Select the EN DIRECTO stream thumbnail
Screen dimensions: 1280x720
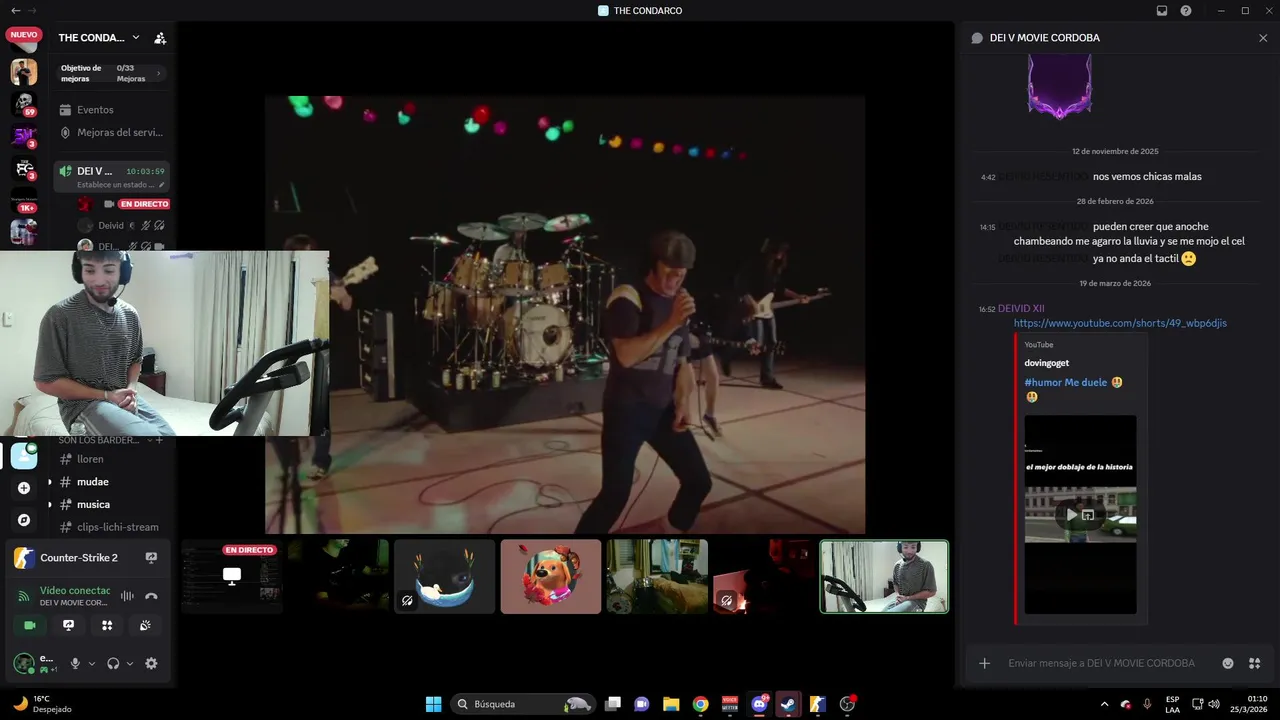pos(232,577)
